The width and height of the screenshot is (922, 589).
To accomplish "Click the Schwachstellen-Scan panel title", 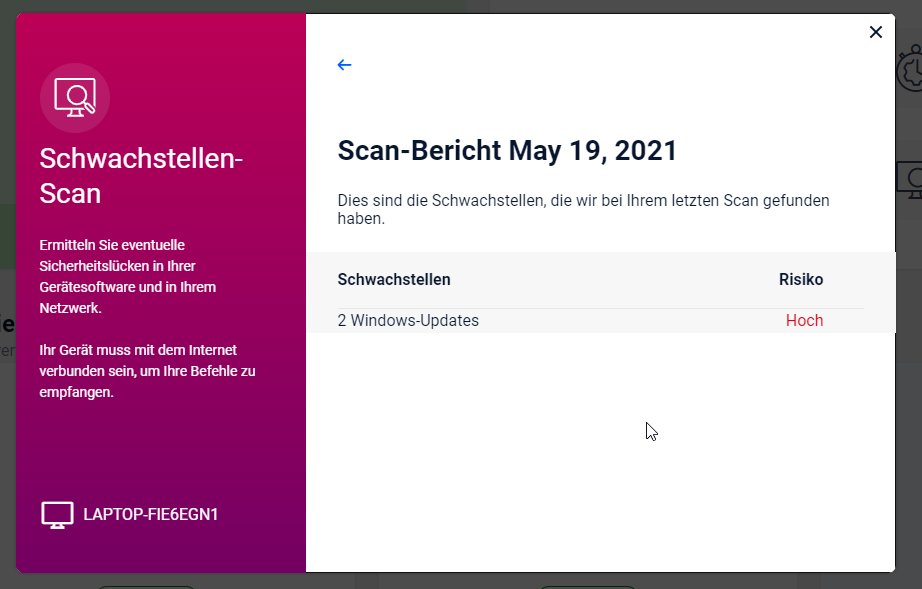I will (x=141, y=175).
